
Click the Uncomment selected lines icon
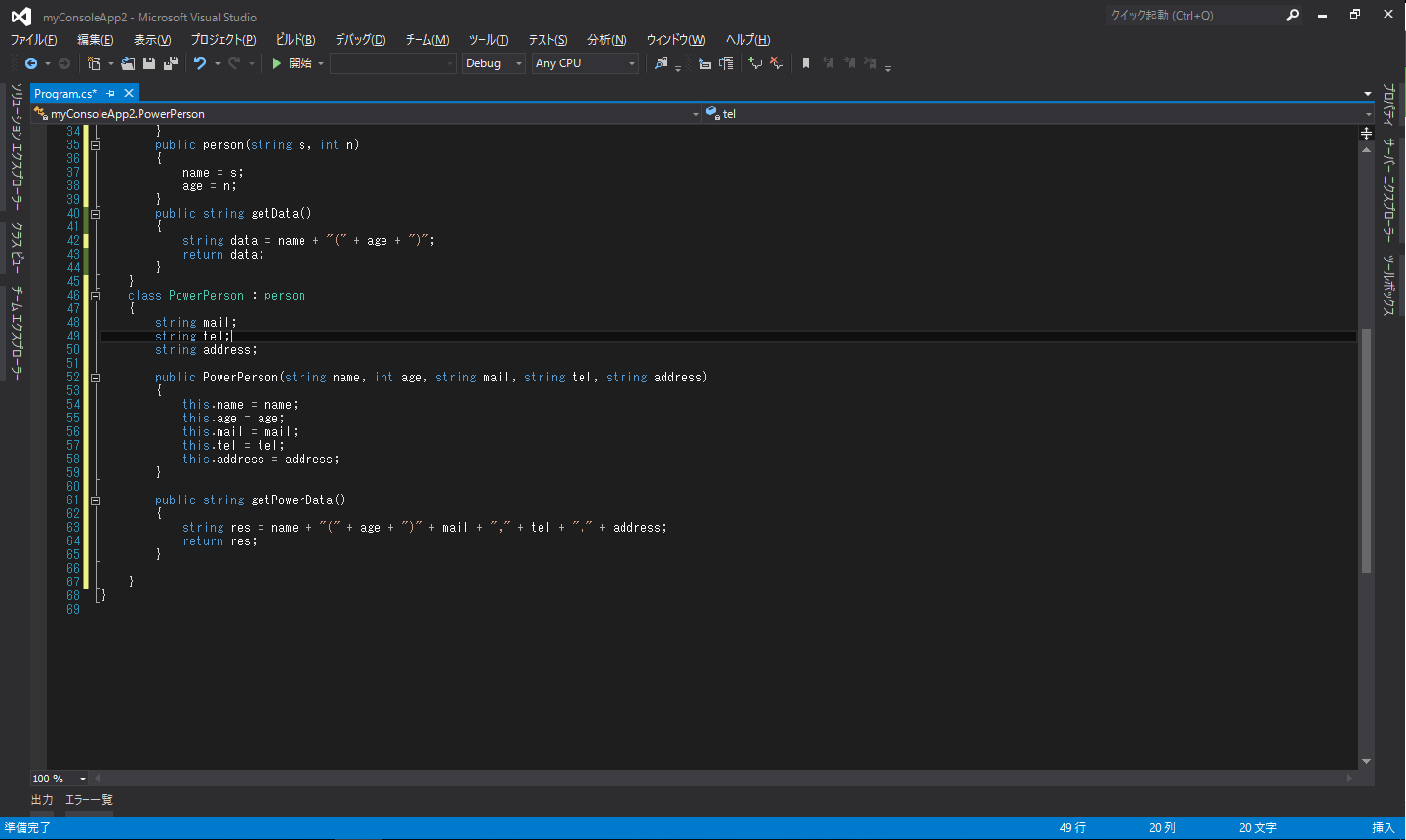(x=777, y=63)
